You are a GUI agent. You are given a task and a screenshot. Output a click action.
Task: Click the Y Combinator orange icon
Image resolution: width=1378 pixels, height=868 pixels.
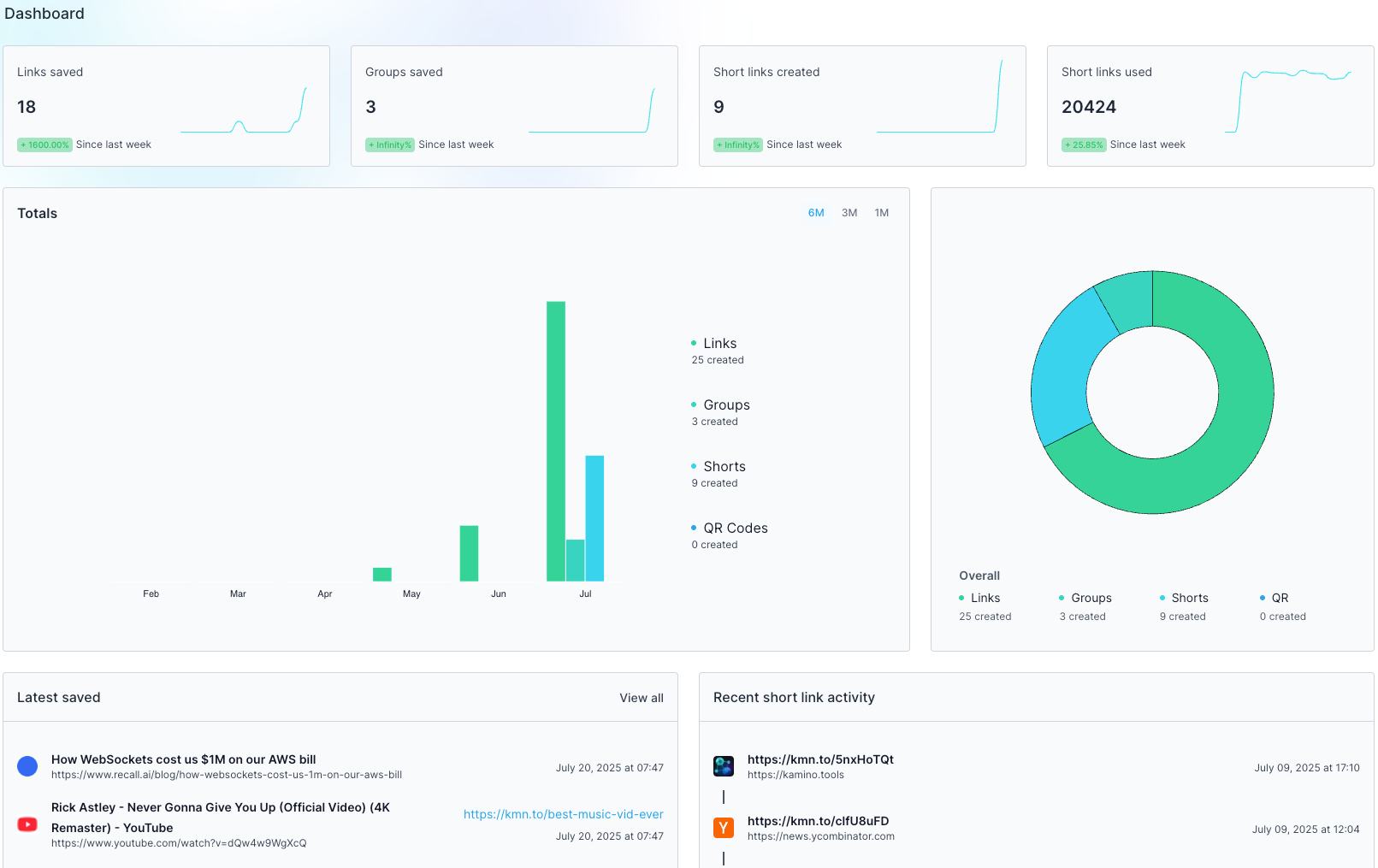(724, 828)
